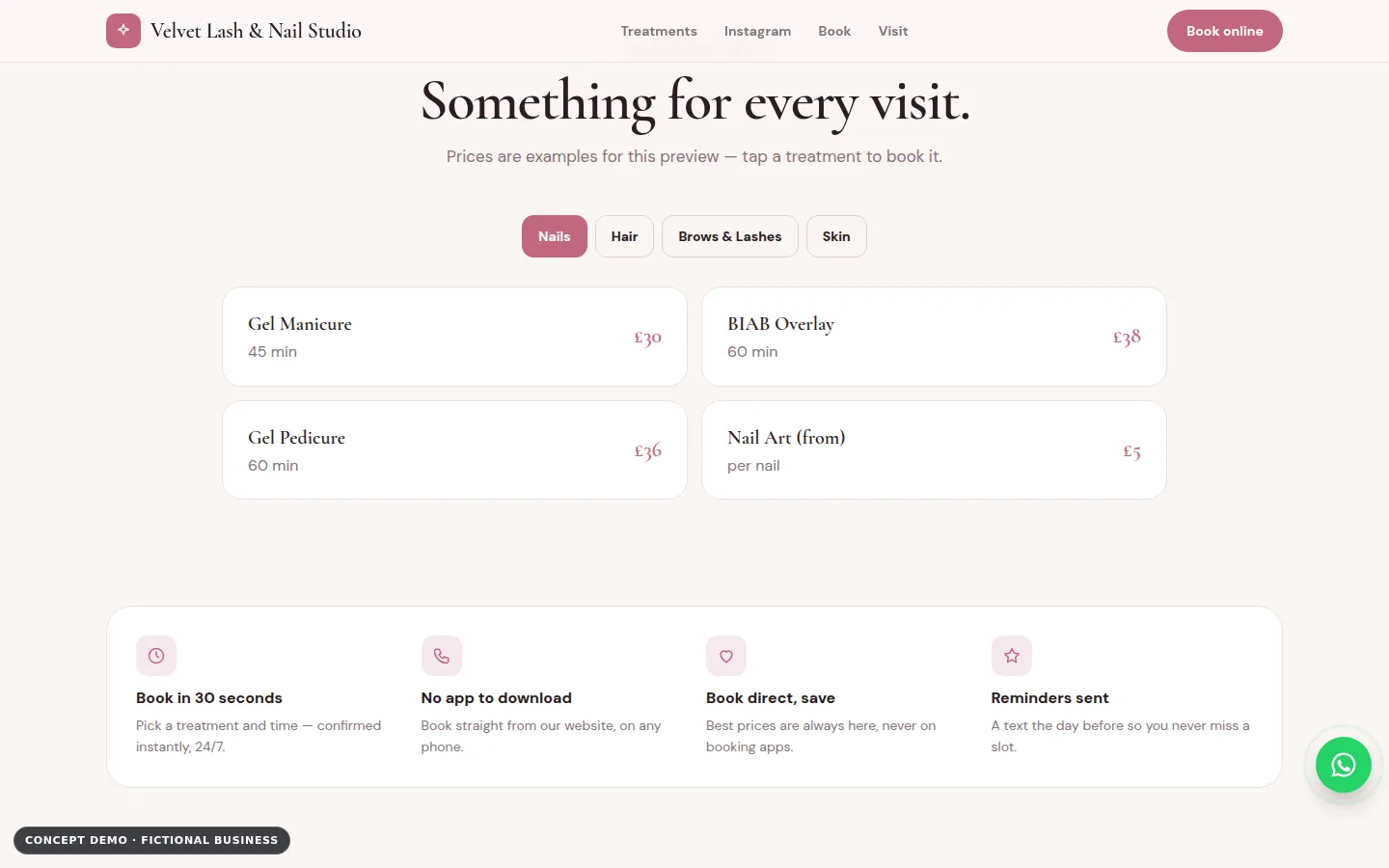This screenshot has height=868, width=1389.
Task: Choose the BIAB Overlay treatment card
Action: click(x=934, y=337)
